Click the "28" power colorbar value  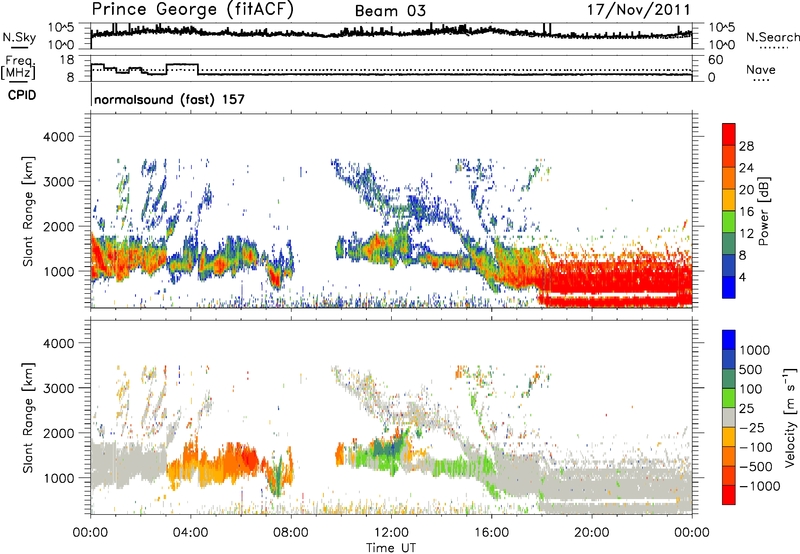746,146
